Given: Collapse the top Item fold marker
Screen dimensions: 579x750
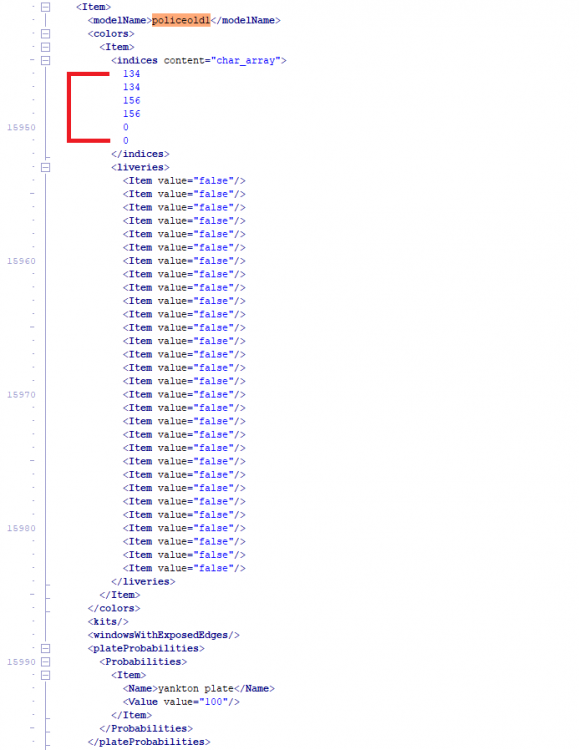Looking at the screenshot, I should (45, 7).
